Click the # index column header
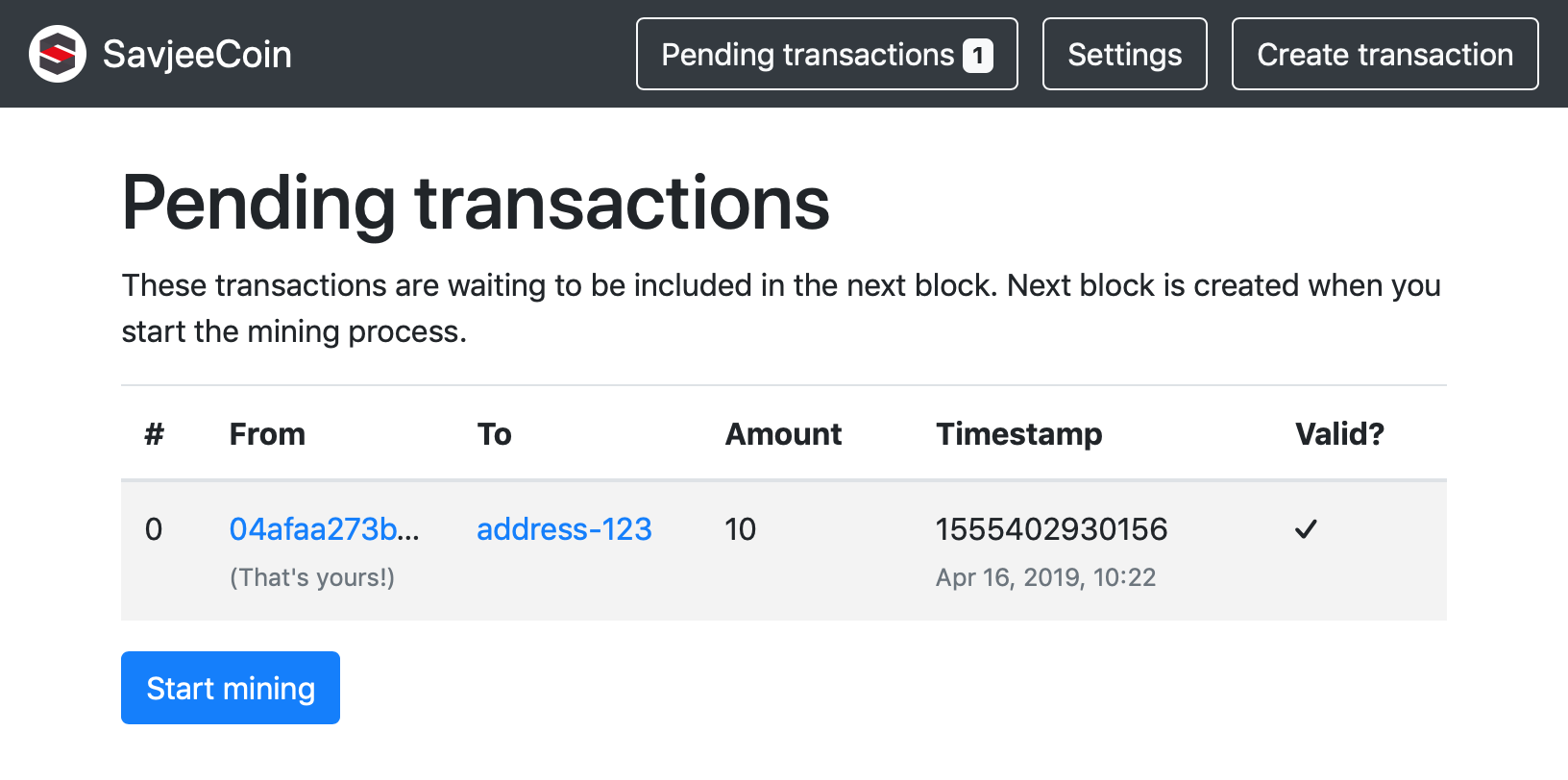The image size is (1568, 780). [154, 434]
